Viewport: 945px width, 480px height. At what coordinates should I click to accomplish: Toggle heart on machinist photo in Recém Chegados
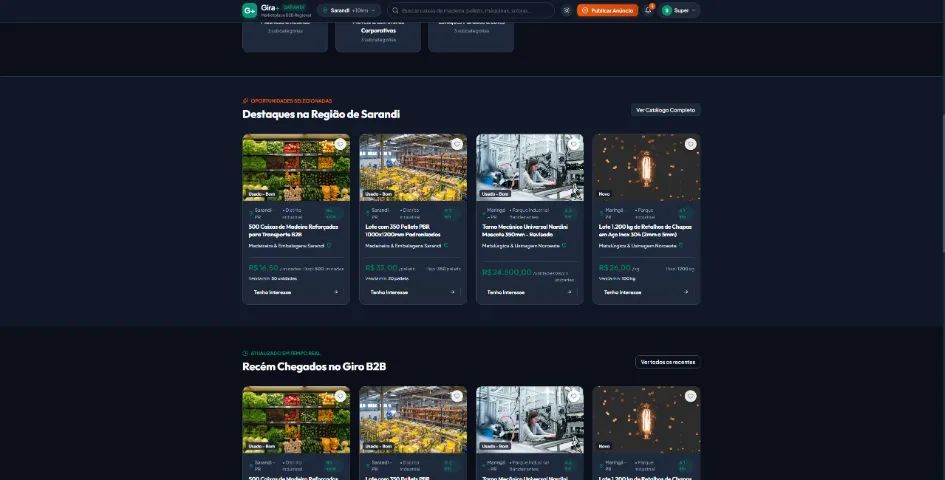pyautogui.click(x=574, y=396)
